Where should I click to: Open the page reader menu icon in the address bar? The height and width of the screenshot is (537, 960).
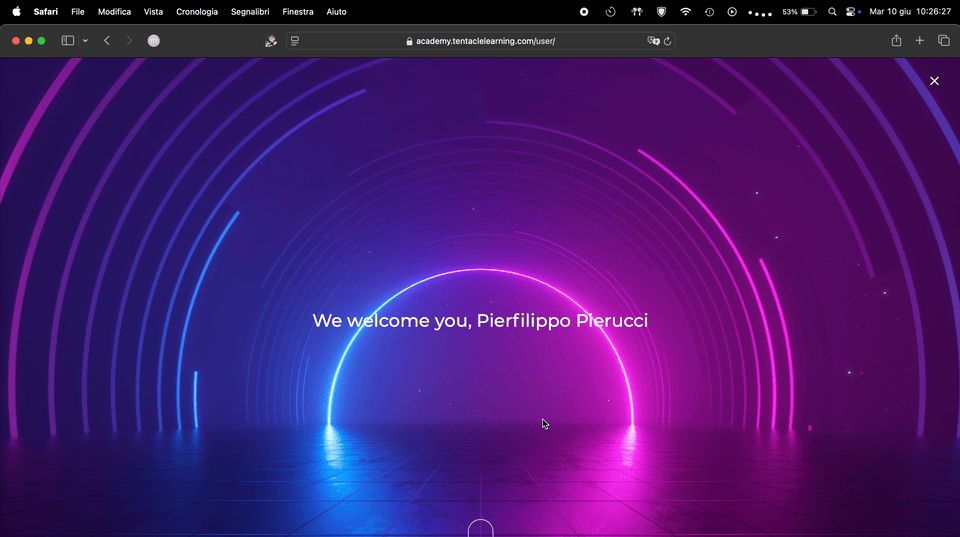[x=295, y=41]
